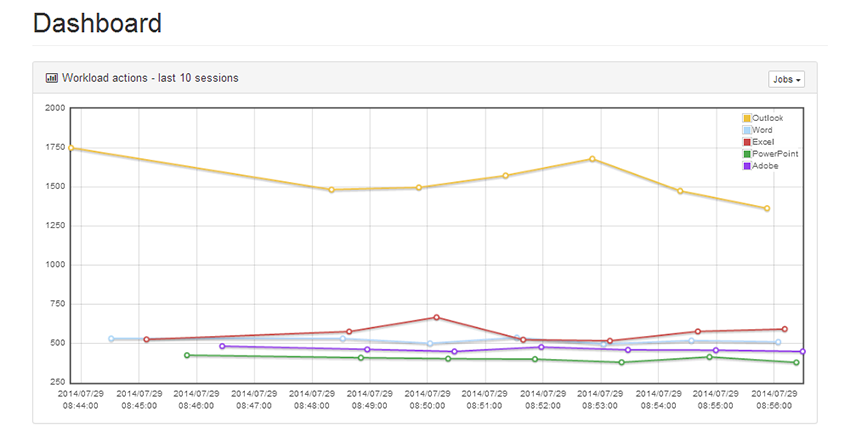Click the leftmost purple Adobe data point
This screenshot has height=434, width=850.
tap(222, 347)
